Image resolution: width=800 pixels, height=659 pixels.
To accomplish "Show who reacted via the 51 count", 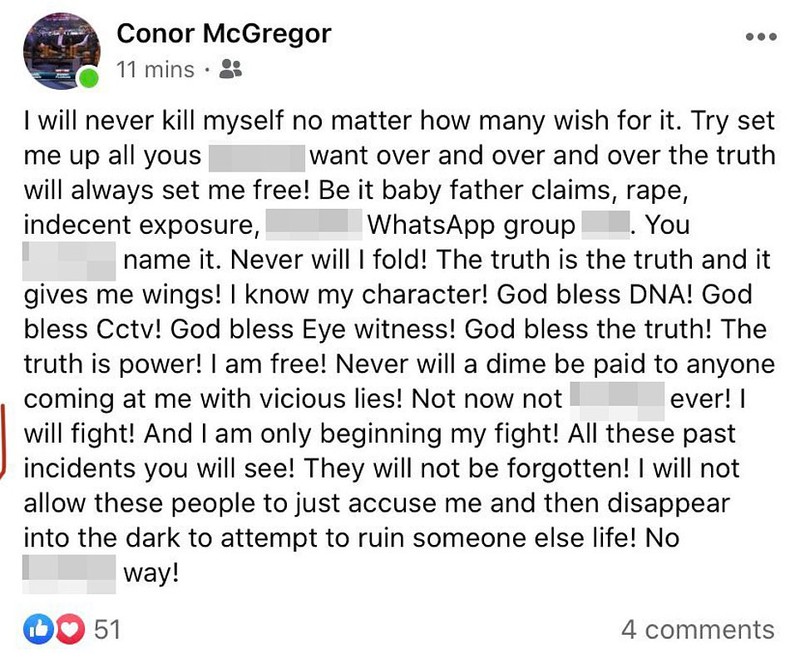I will tap(107, 629).
